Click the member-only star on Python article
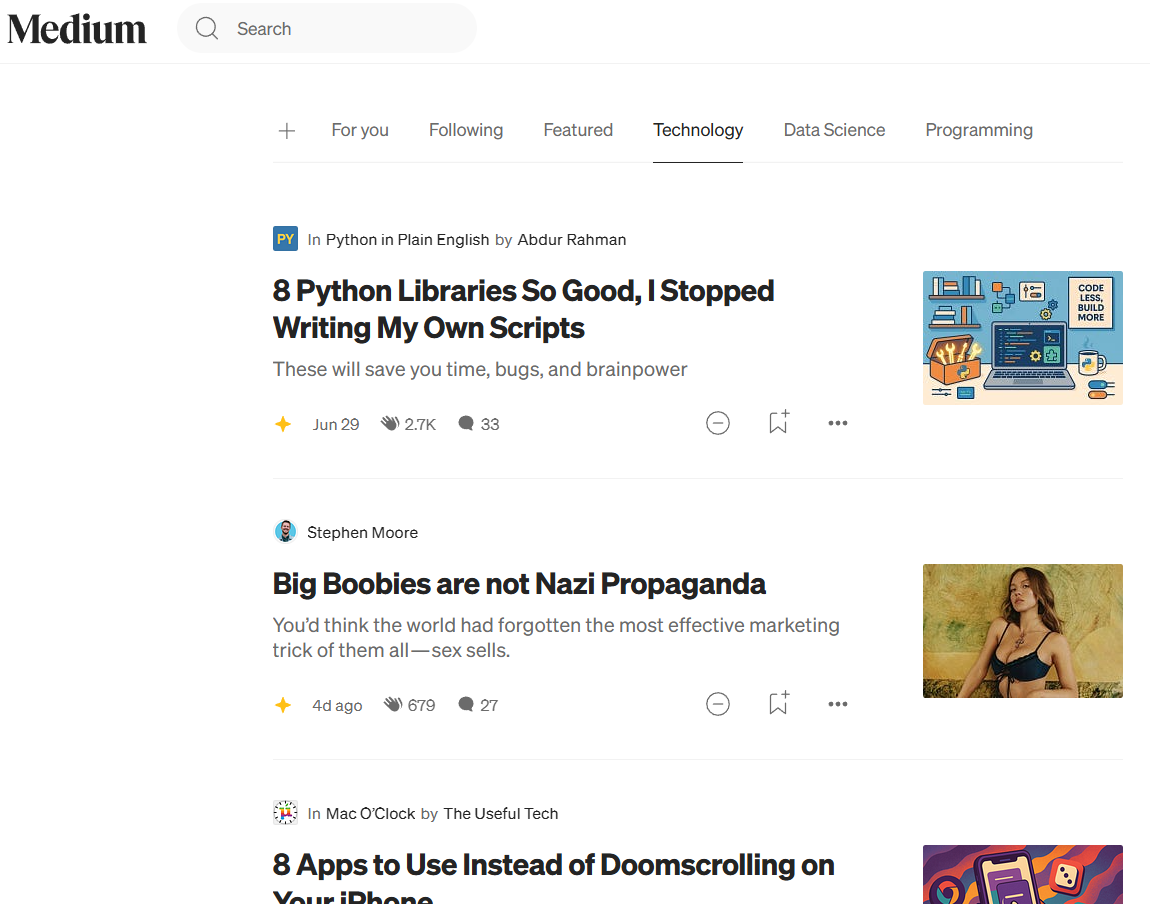The width and height of the screenshot is (1150, 904). click(x=282, y=424)
